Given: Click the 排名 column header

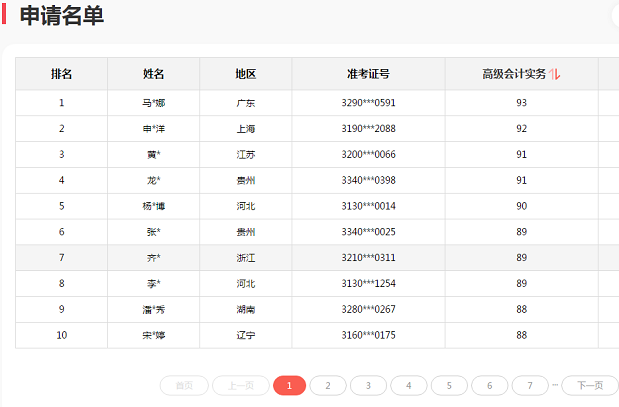Looking at the screenshot, I should pos(62,74).
